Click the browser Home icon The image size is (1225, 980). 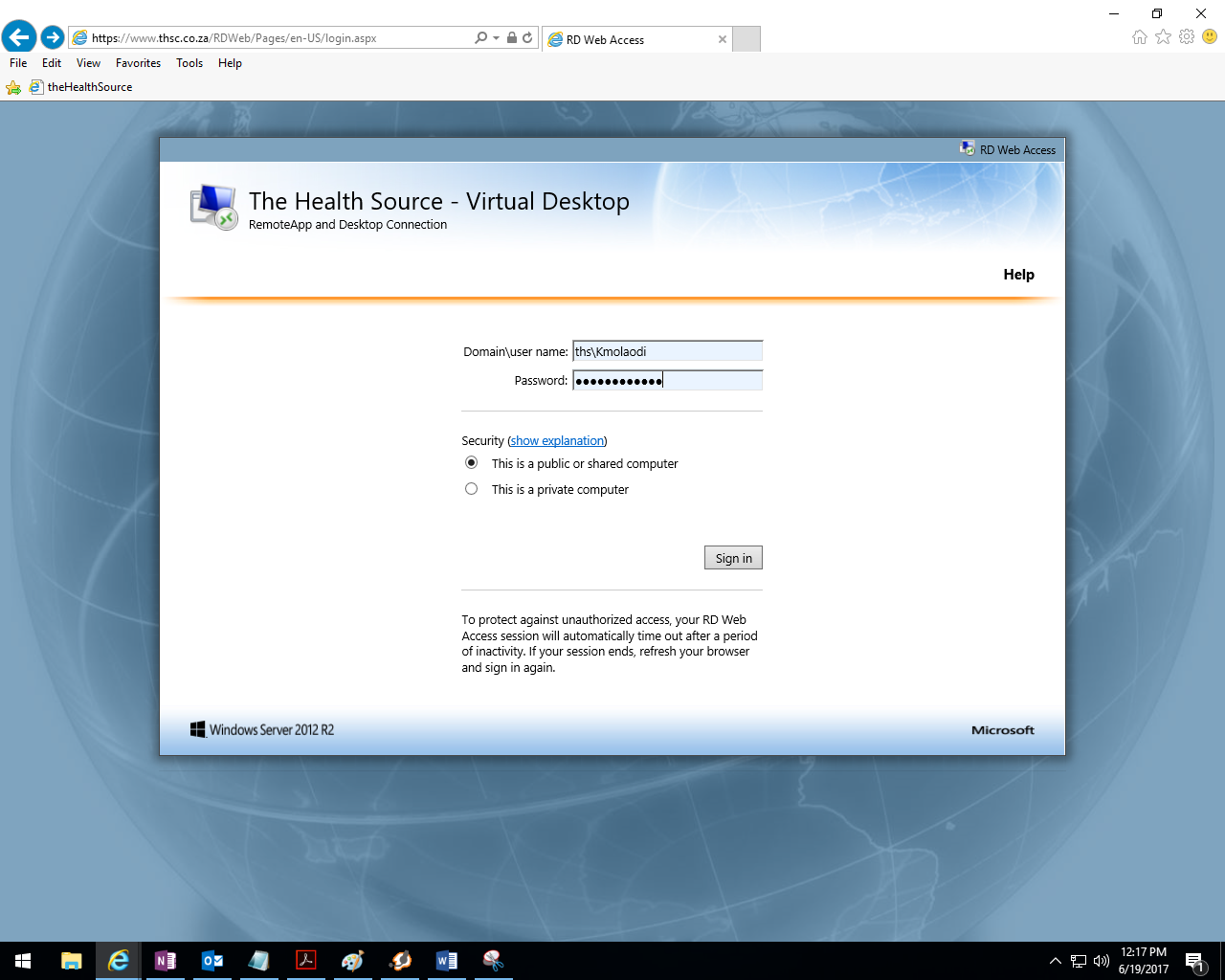[x=1139, y=36]
